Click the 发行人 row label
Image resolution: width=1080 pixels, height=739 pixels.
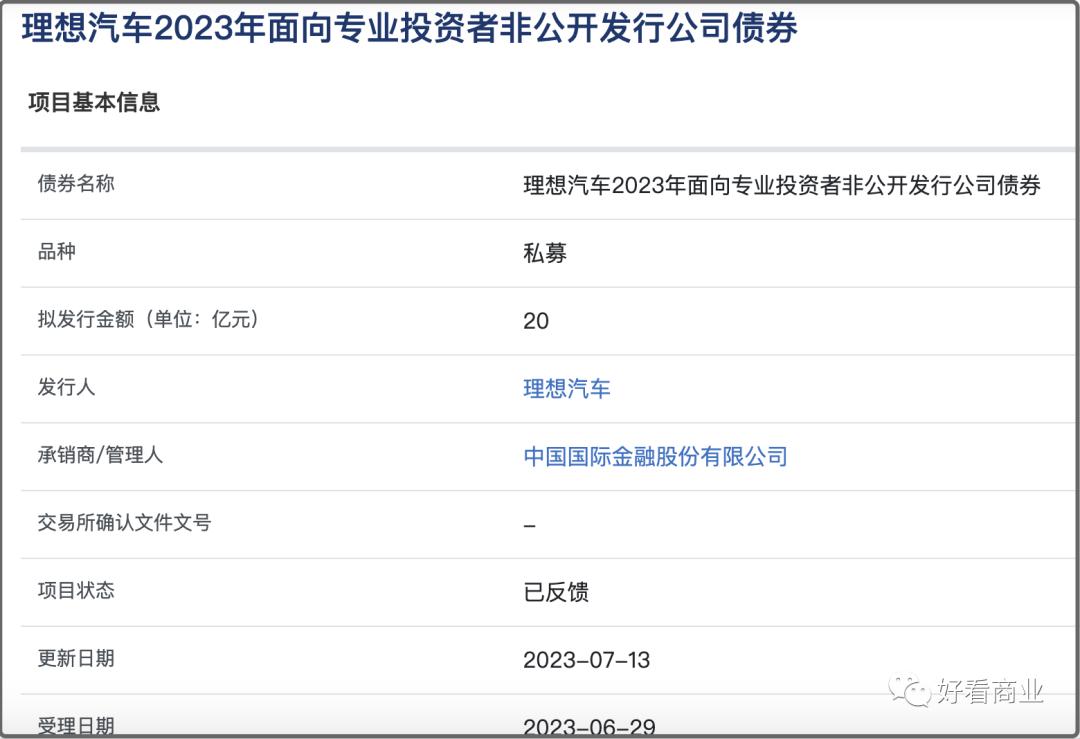66,386
